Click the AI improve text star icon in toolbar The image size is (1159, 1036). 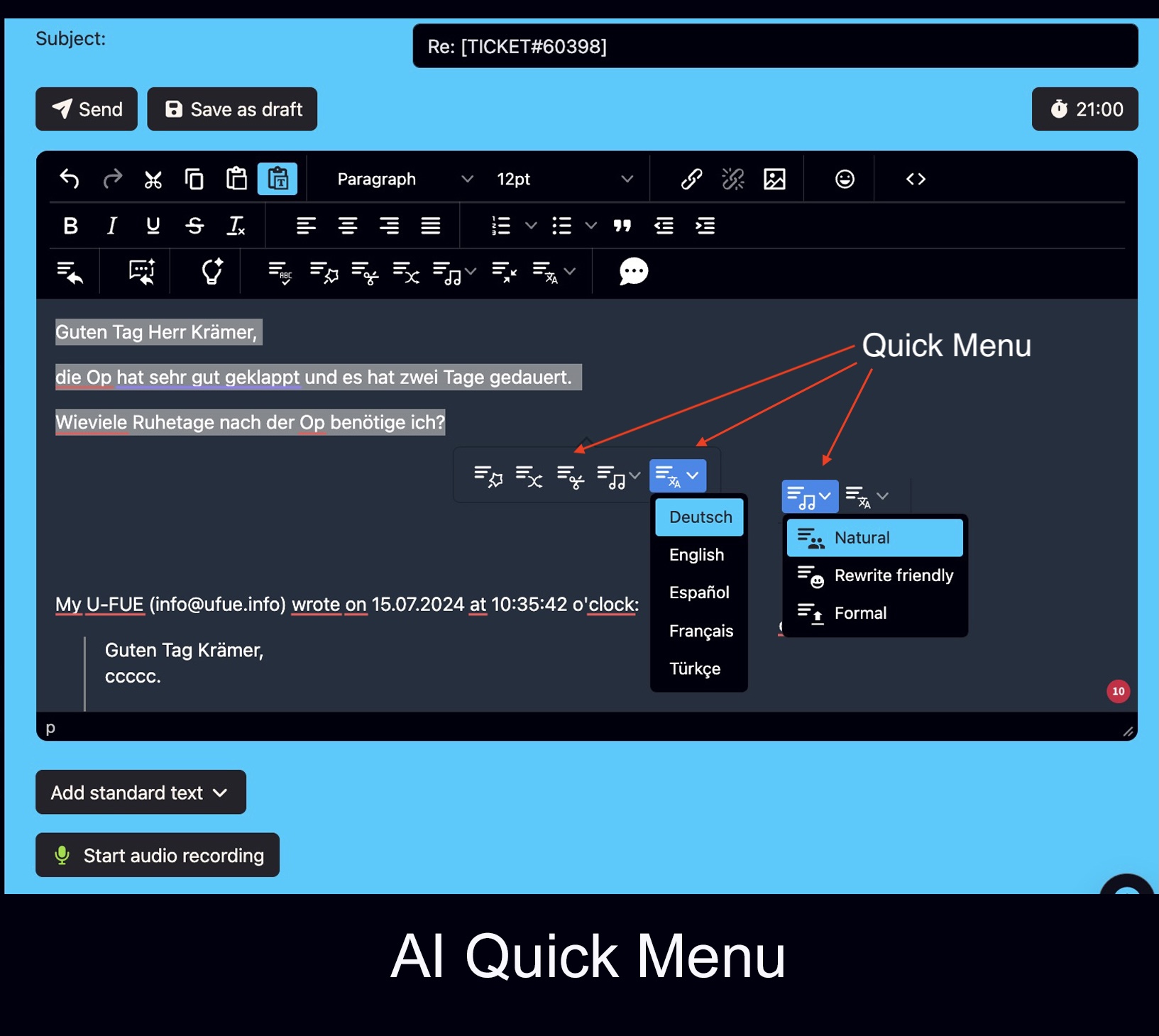pos(324,272)
